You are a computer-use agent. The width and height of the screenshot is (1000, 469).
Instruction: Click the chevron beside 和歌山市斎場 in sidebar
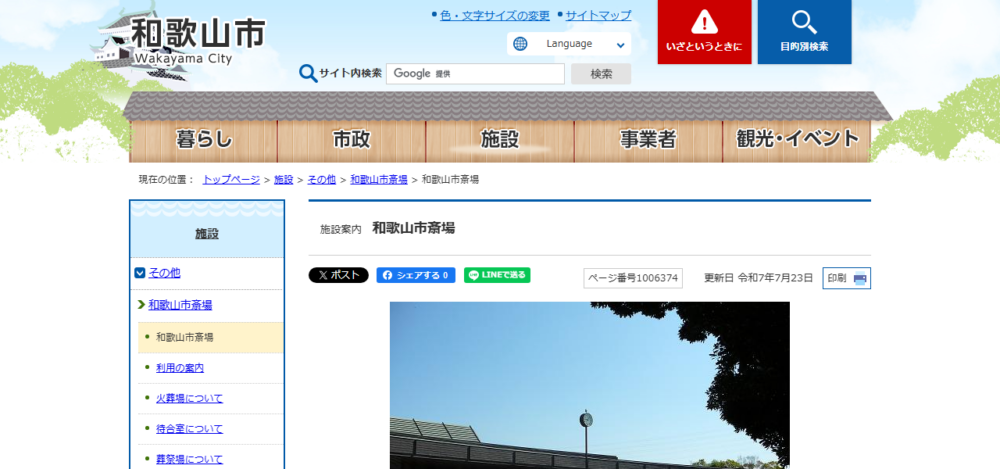[141, 305]
